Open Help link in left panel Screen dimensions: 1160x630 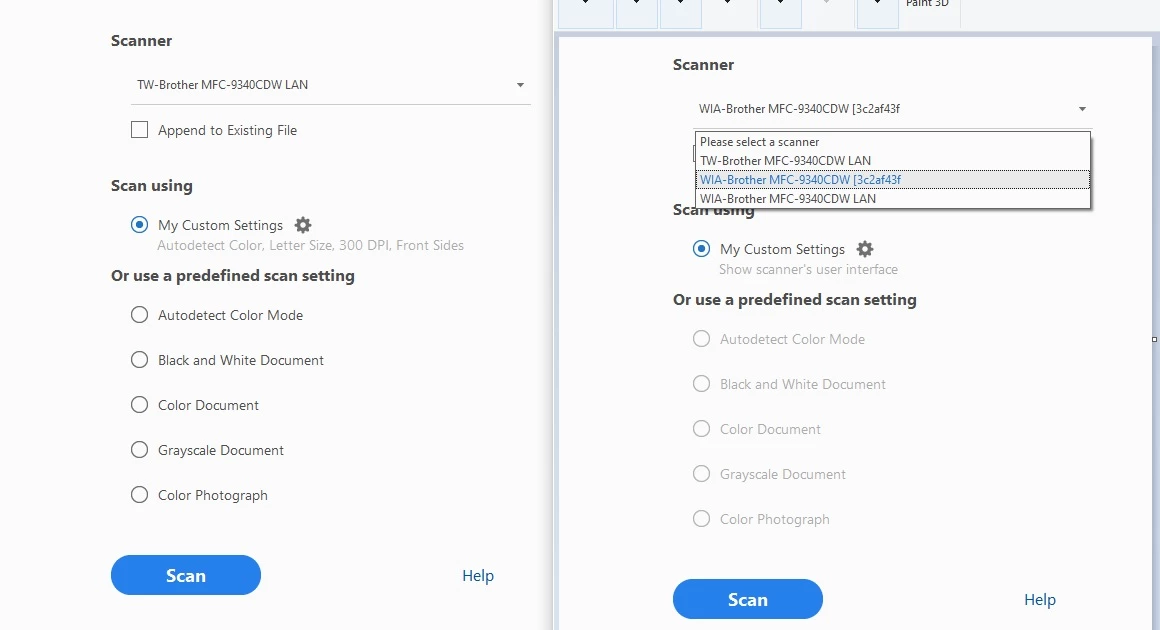pyautogui.click(x=478, y=575)
